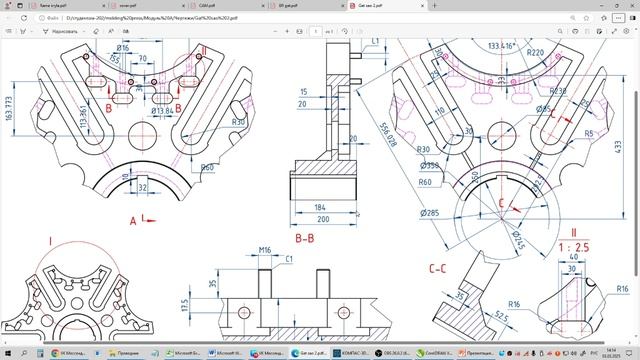
Task: Toggle the Edge sidebar button
Action: pyautogui.click(x=633, y=18)
